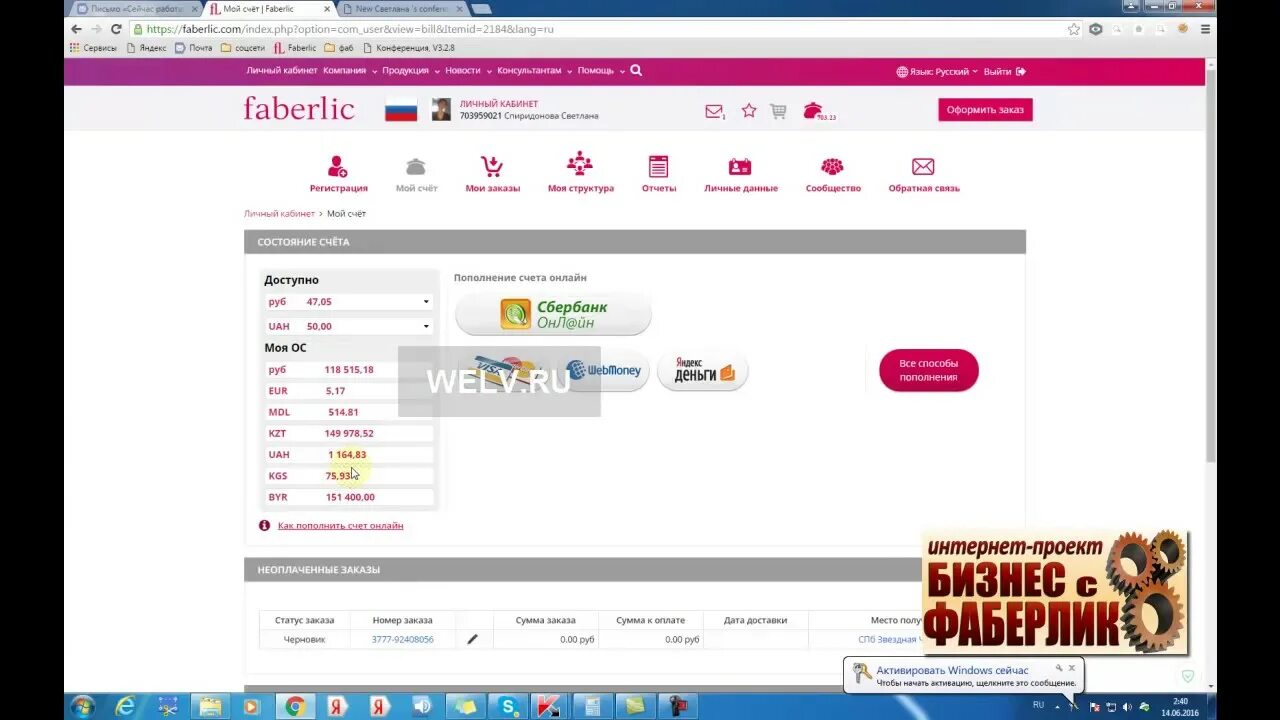Open Google Chrome in Windows taskbar

click(x=295, y=706)
